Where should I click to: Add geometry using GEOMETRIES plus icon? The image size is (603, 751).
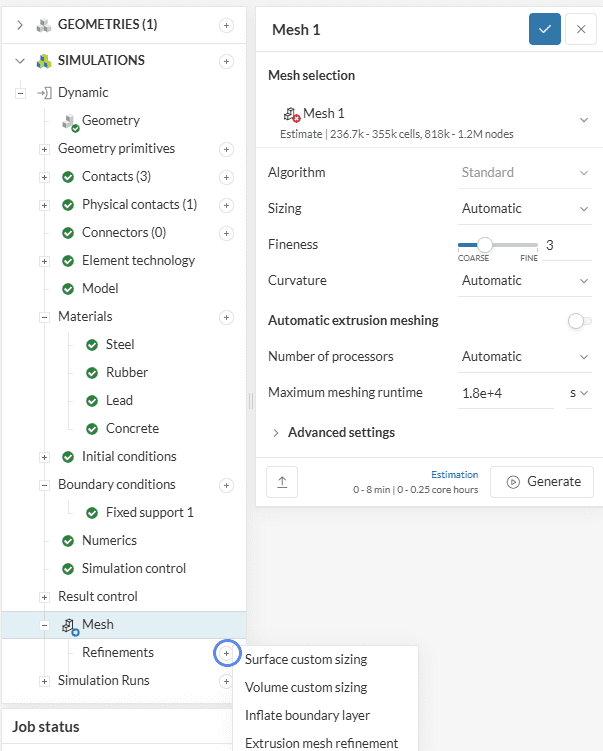(227, 24)
